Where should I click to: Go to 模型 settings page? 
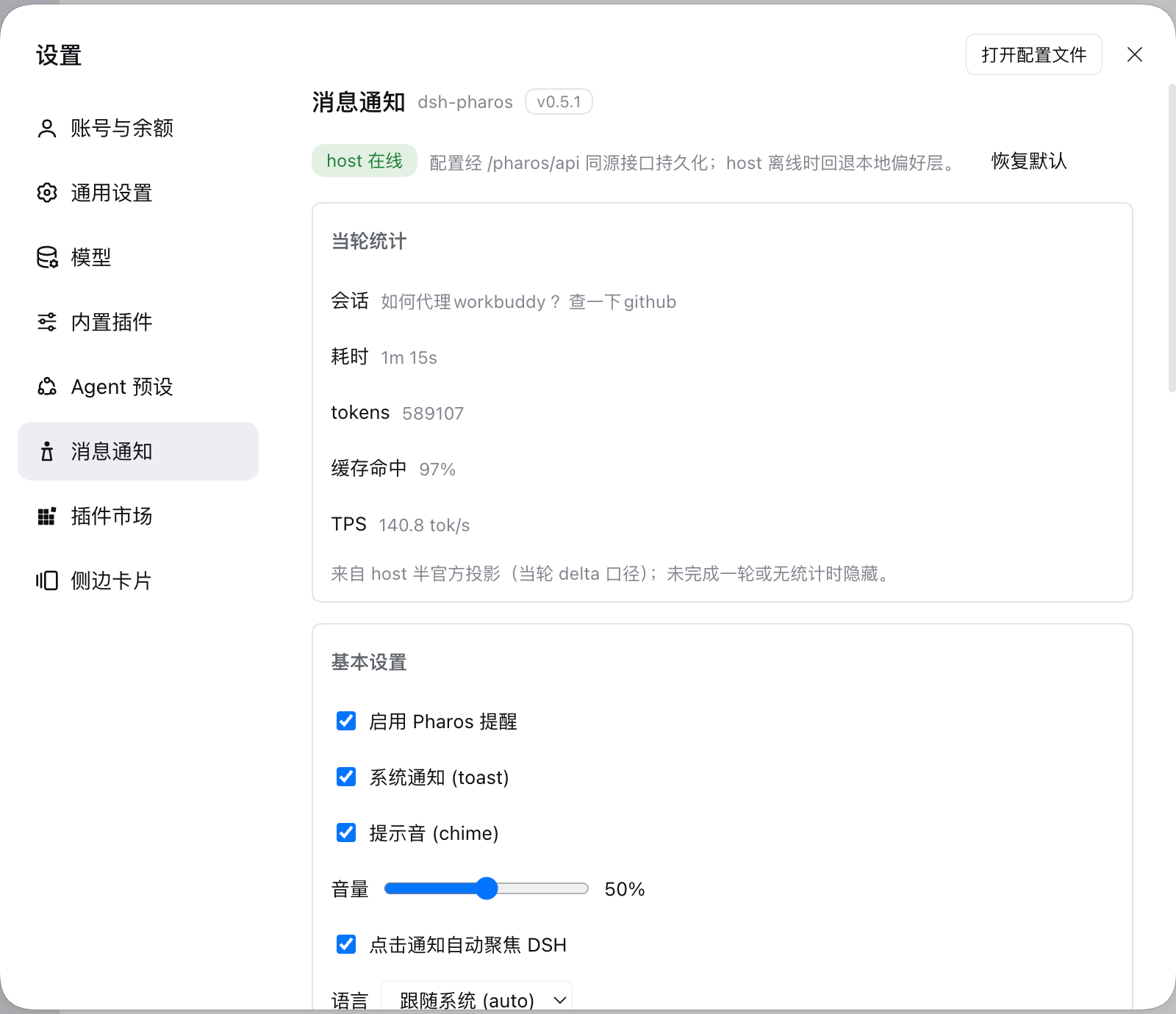click(138, 257)
